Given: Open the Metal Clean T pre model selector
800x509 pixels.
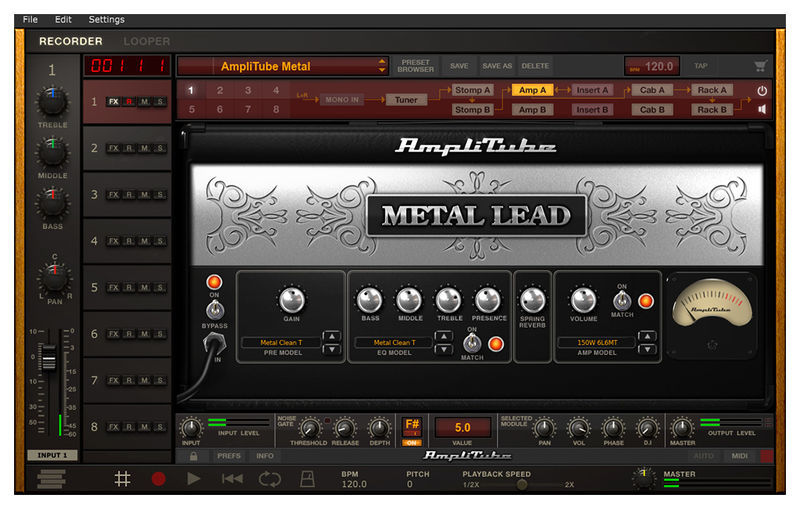Looking at the screenshot, I should (x=281, y=343).
